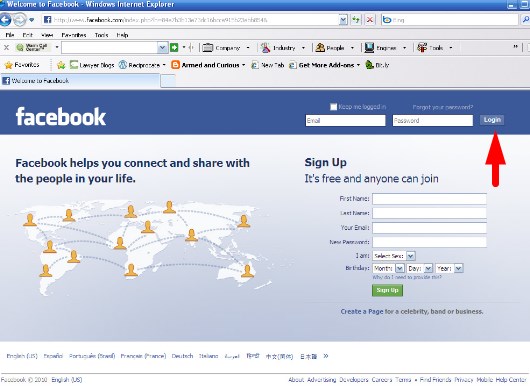
Task: Click Why do I need to provide this
Action: click(407, 277)
